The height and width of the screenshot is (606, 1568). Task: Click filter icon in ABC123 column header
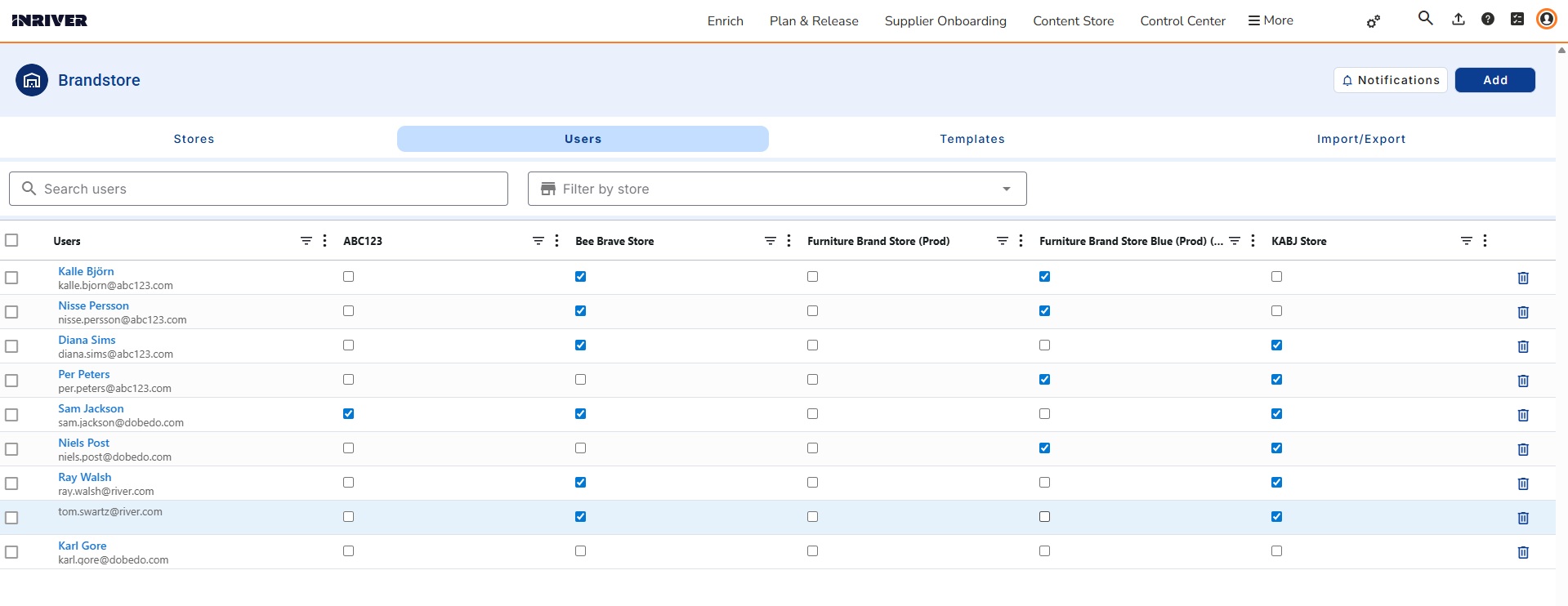538,241
